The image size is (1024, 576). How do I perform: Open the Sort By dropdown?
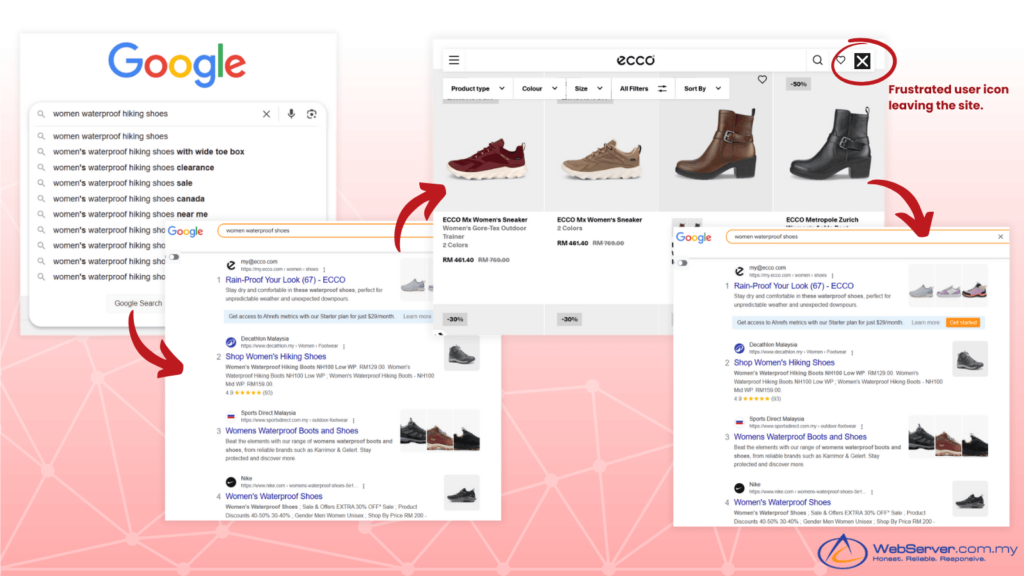click(702, 88)
